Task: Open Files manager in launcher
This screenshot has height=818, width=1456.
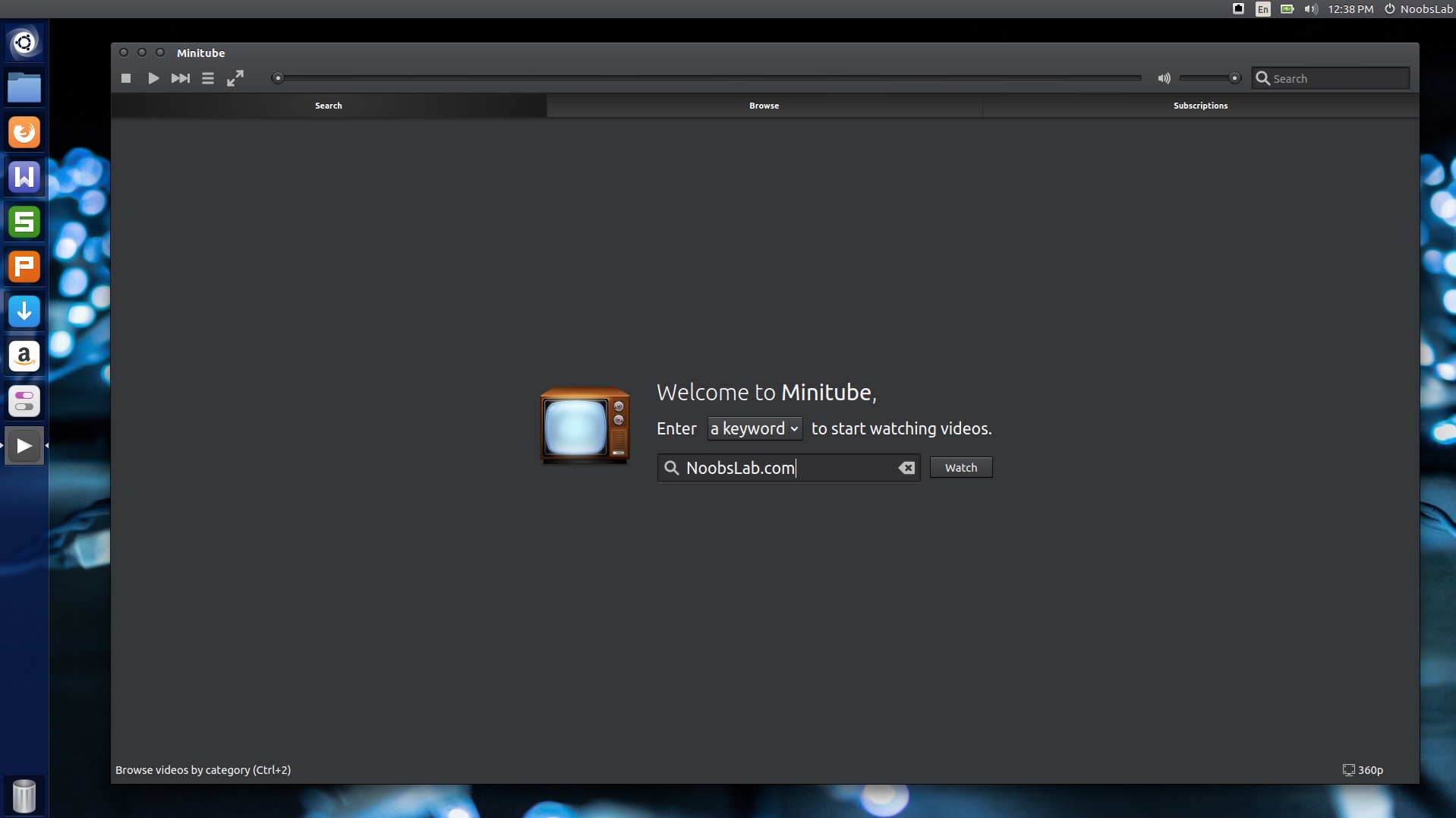Action: point(24,87)
